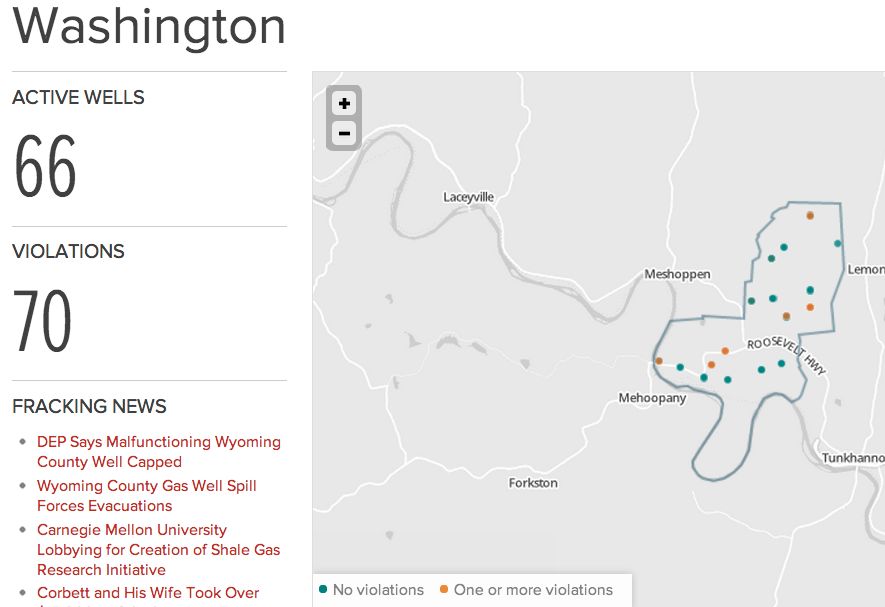The image size is (885, 607).
Task: Click the orange 'One or more violations' legend dot
Action: [444, 590]
